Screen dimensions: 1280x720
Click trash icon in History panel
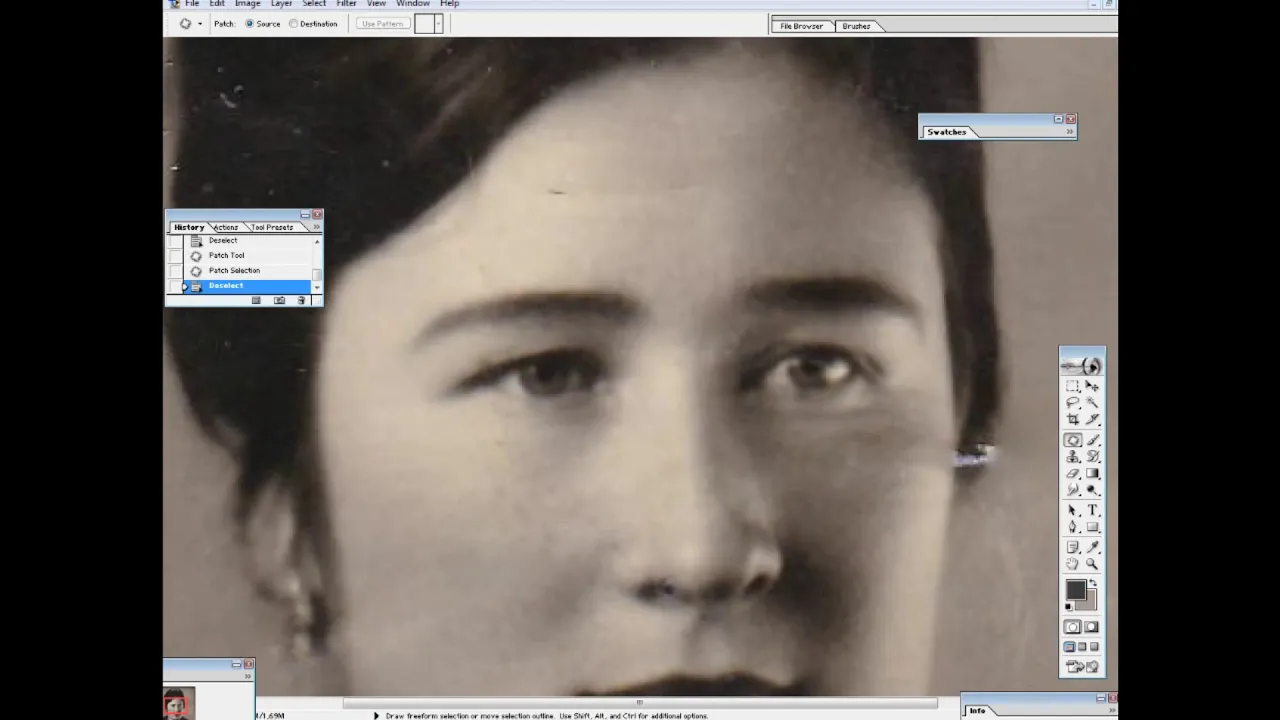point(301,300)
